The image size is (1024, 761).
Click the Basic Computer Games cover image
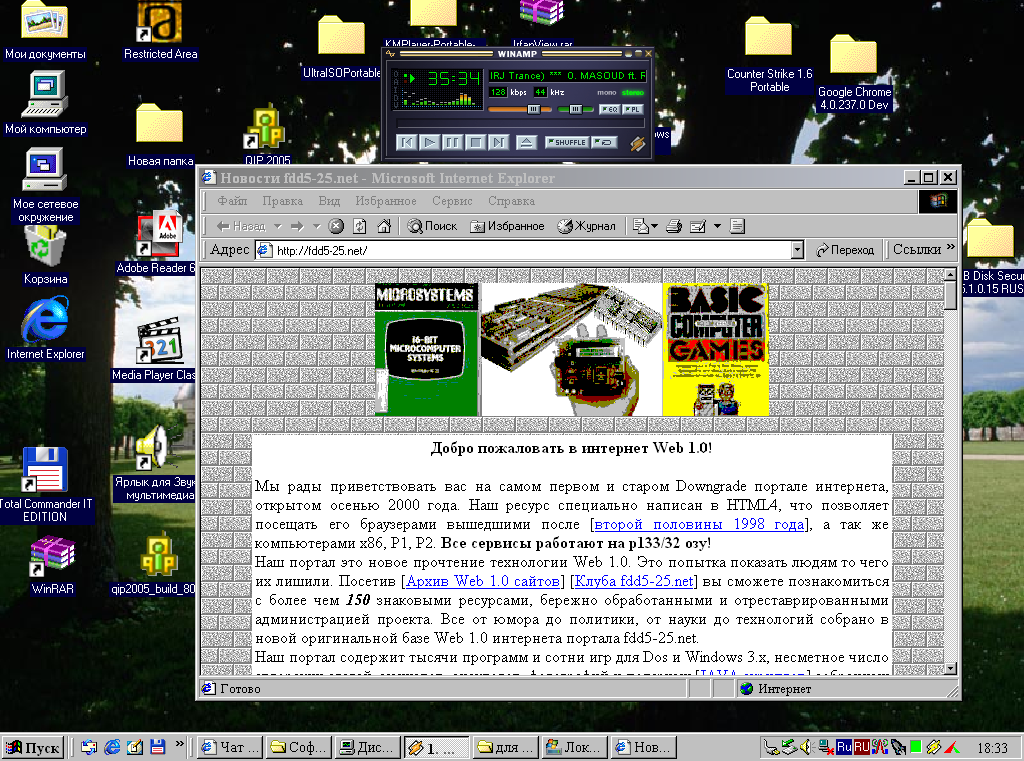pyautogui.click(x=716, y=349)
